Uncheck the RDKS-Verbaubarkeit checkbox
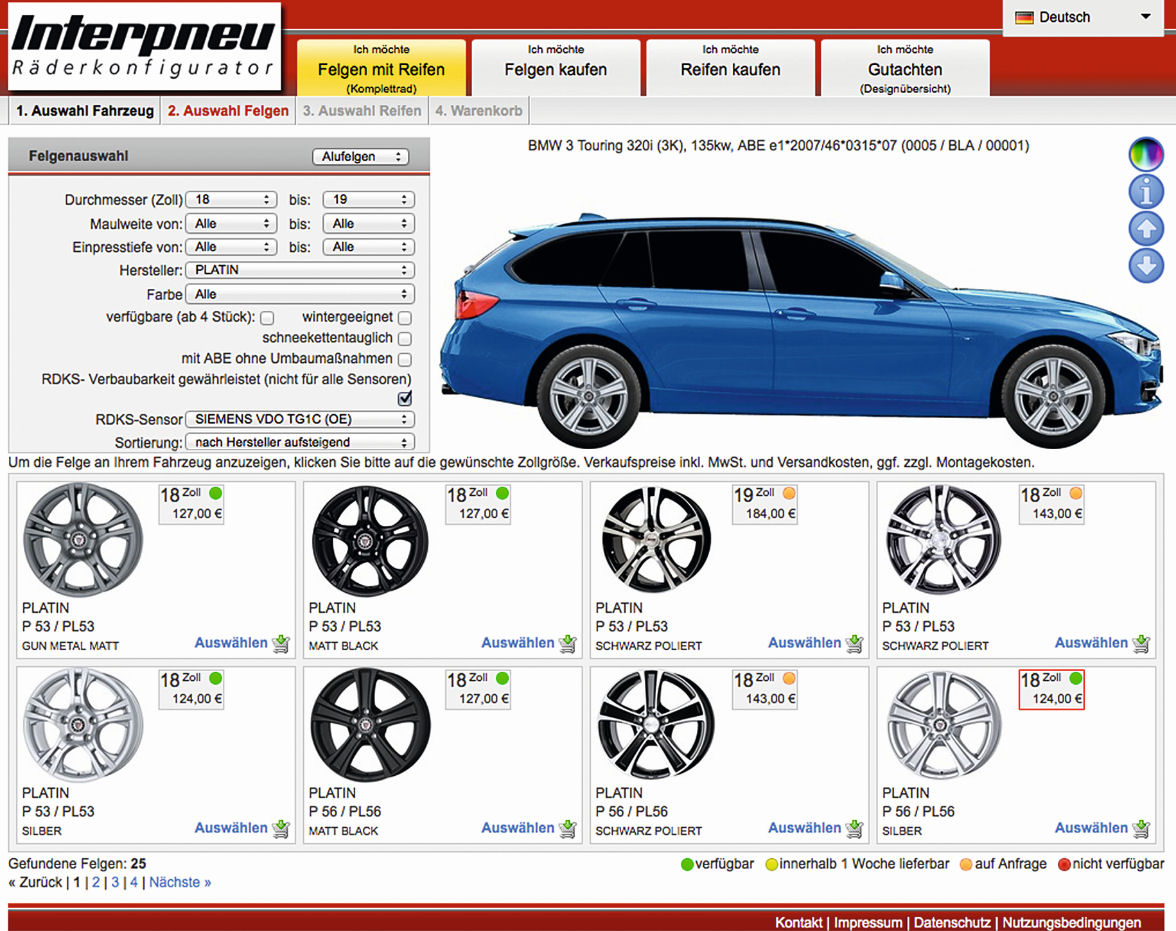This screenshot has height=931, width=1176. pyautogui.click(x=405, y=398)
